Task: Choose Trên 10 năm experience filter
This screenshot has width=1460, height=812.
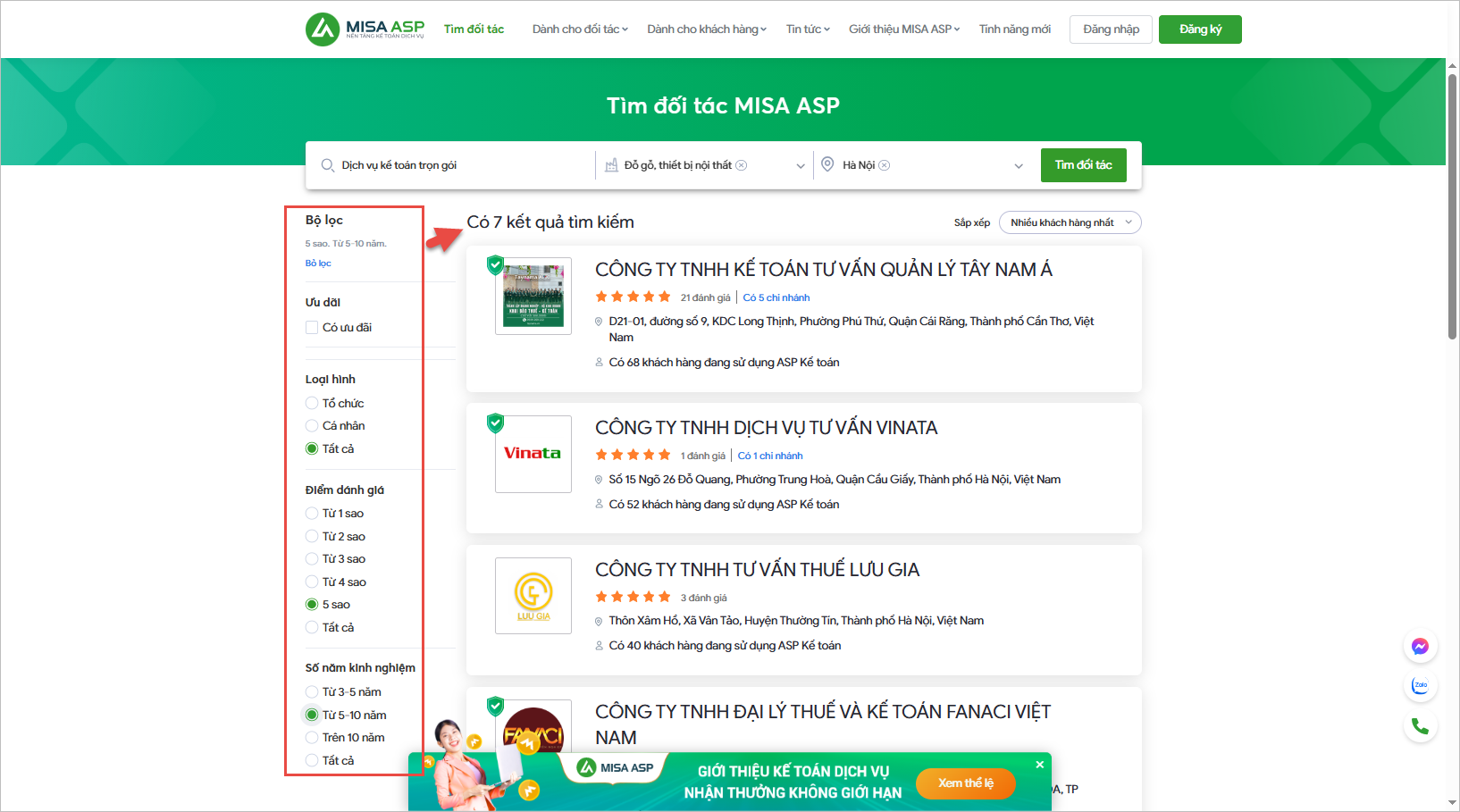Action: pos(312,738)
